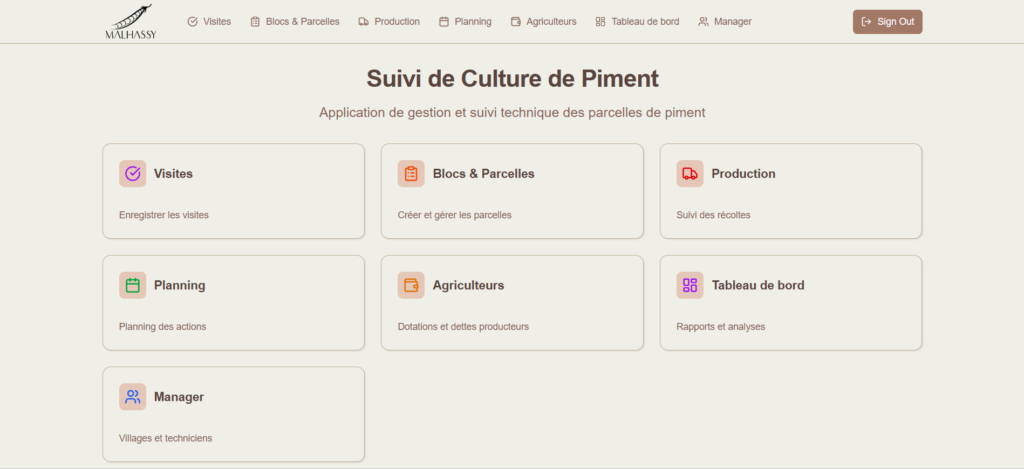Choose Manager in the top navigation
1024x469 pixels.
tap(725, 22)
